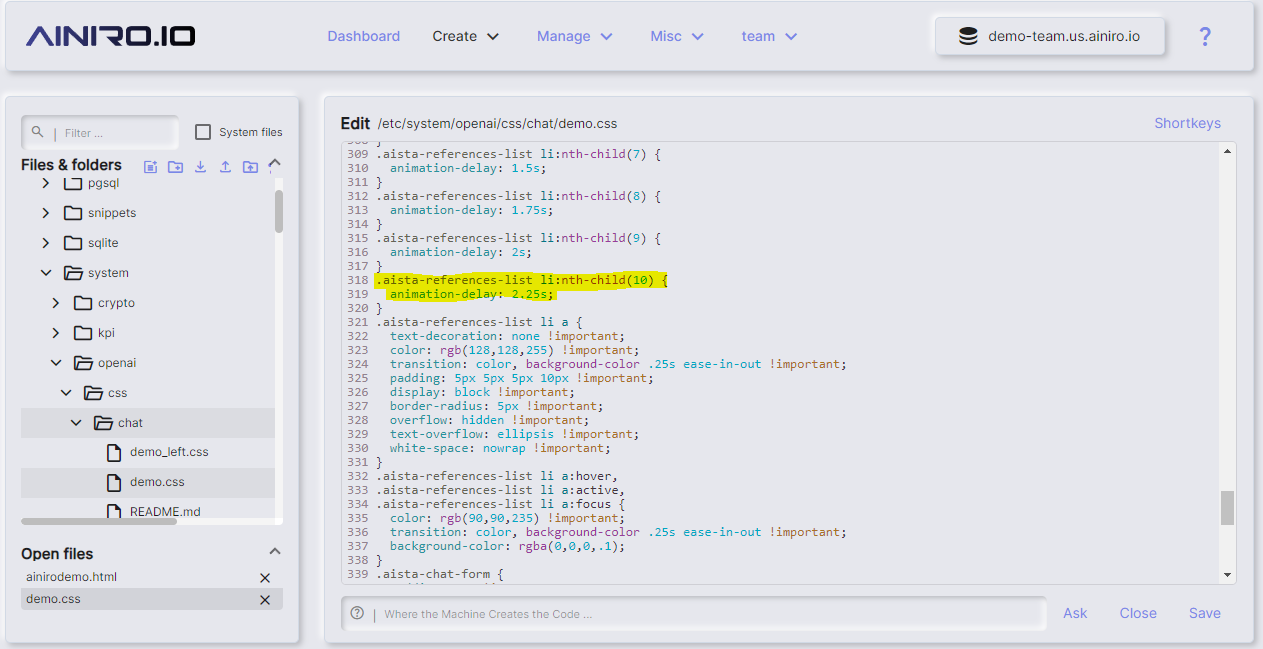Collapse the css folder chevron
This screenshot has width=1263, height=649.
pos(66,393)
